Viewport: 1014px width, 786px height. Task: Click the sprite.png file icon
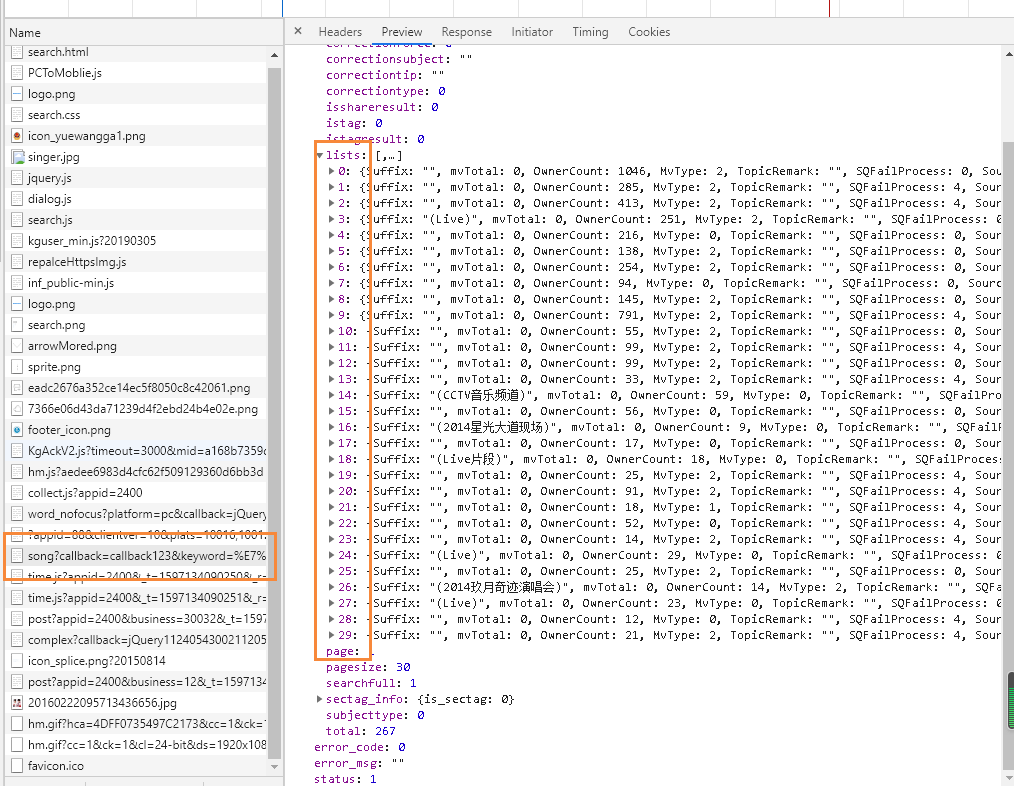point(17,367)
